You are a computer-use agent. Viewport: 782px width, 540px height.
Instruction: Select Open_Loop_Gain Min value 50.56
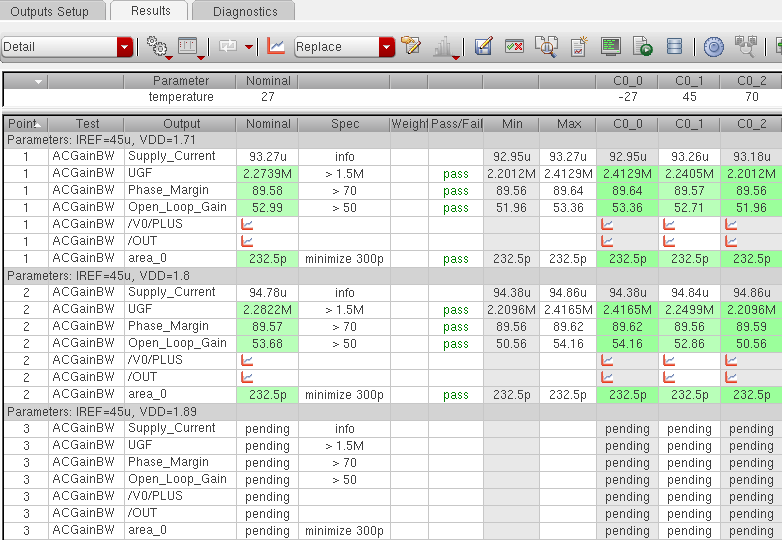pyautogui.click(x=512, y=344)
